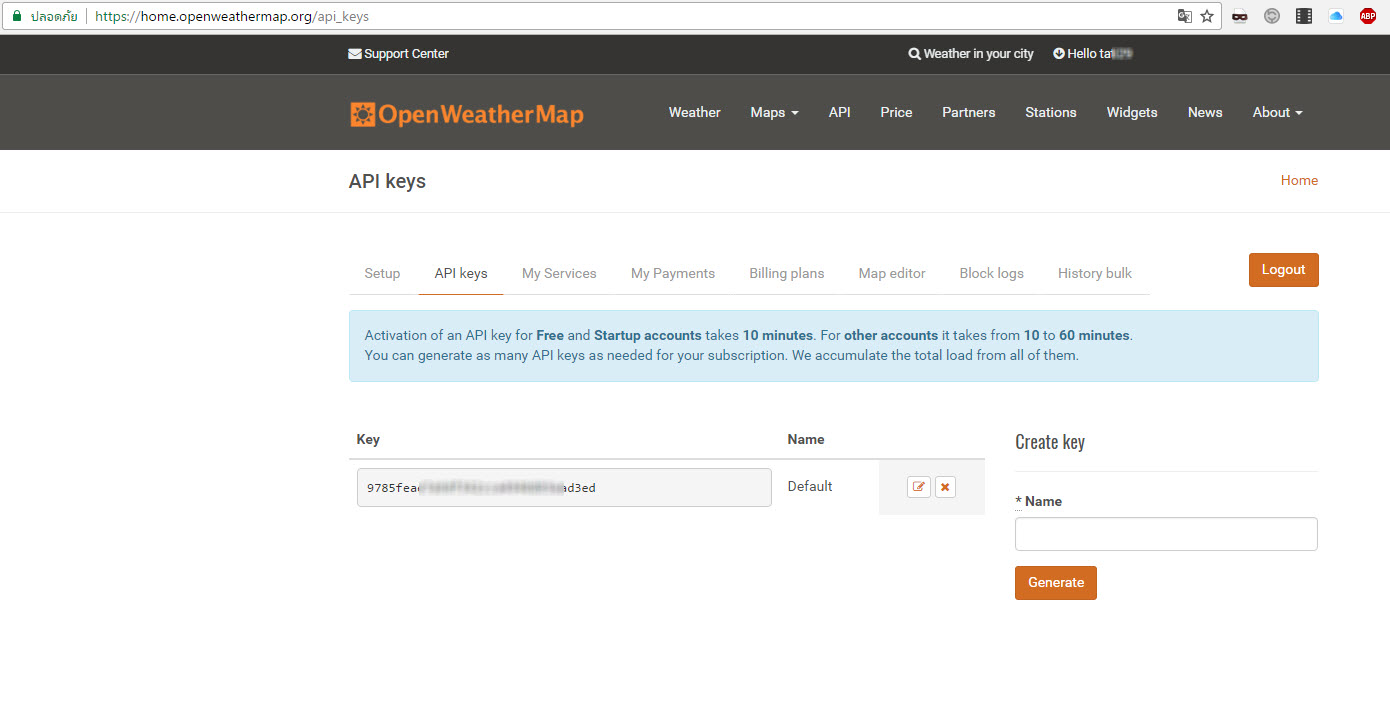
Task: Switch to the History bulk tab
Action: [1095, 273]
